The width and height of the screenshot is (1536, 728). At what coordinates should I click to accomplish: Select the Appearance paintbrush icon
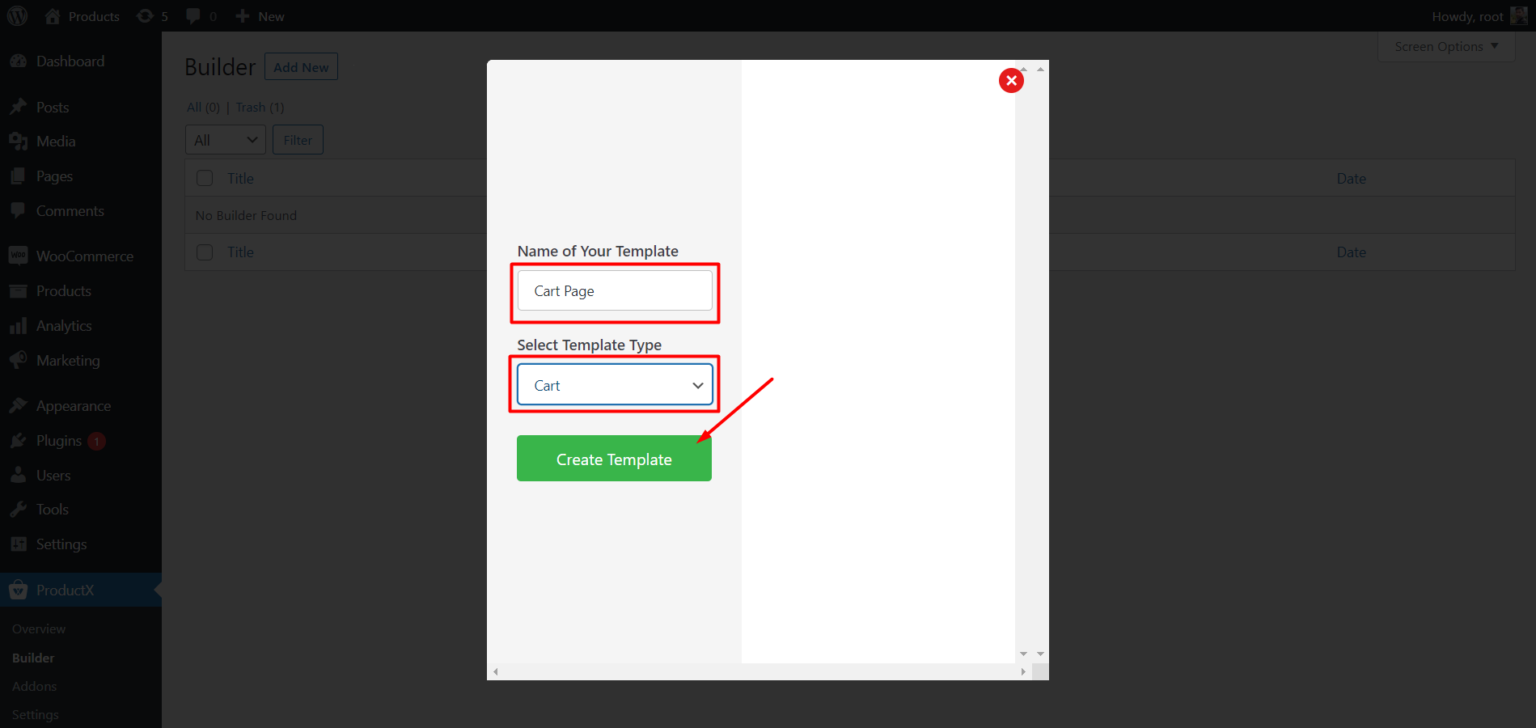coord(18,405)
